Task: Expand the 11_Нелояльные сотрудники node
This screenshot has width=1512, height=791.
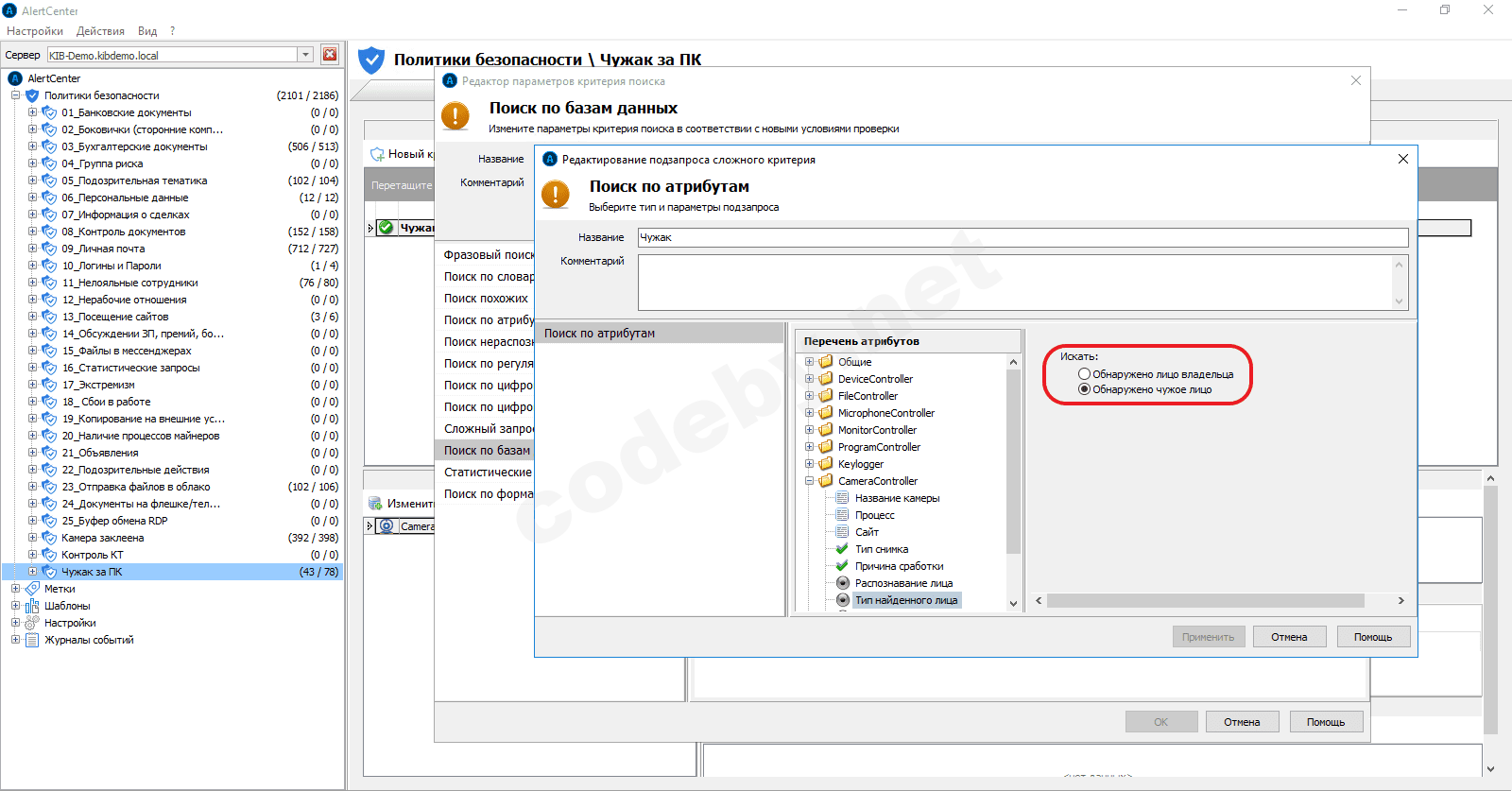Action: (32, 283)
